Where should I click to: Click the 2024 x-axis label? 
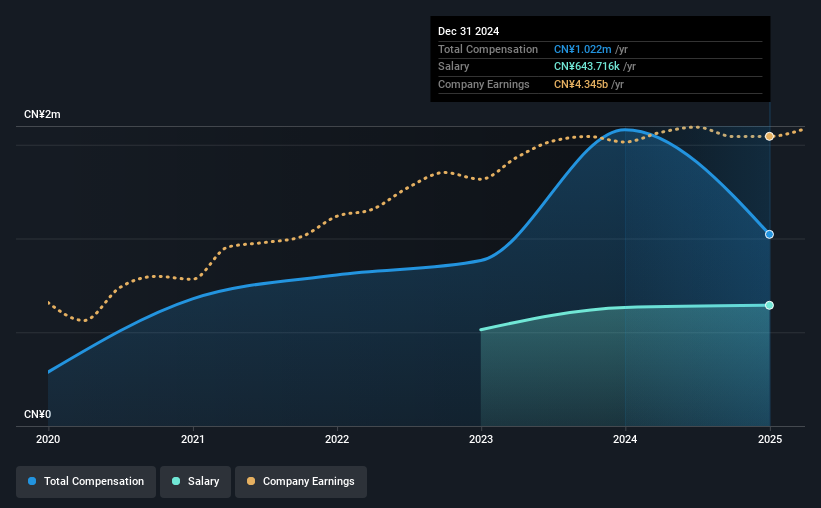[625, 439]
